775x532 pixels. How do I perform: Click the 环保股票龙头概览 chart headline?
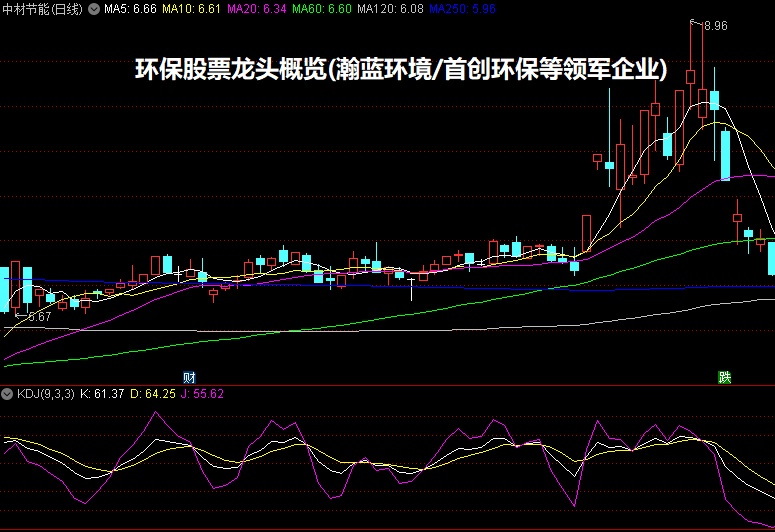401,69
